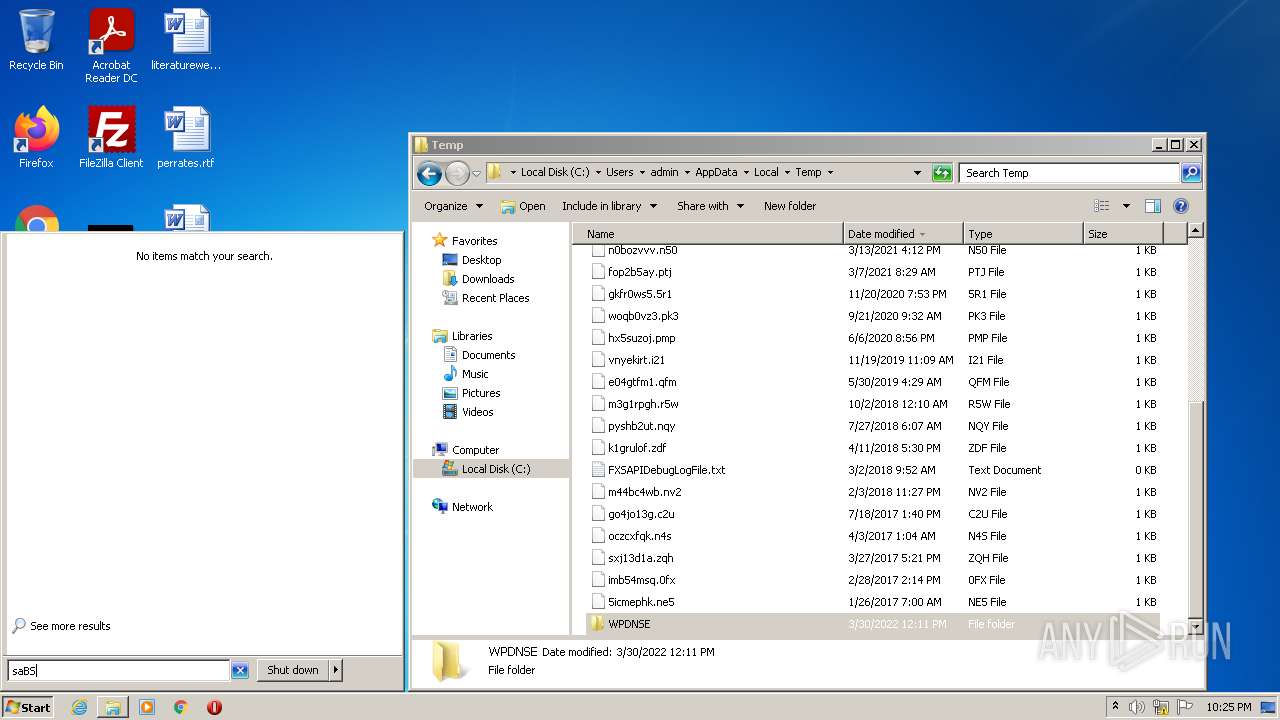Open FileZilla Client desktop shortcut
This screenshot has height=720, width=1280.
111,138
